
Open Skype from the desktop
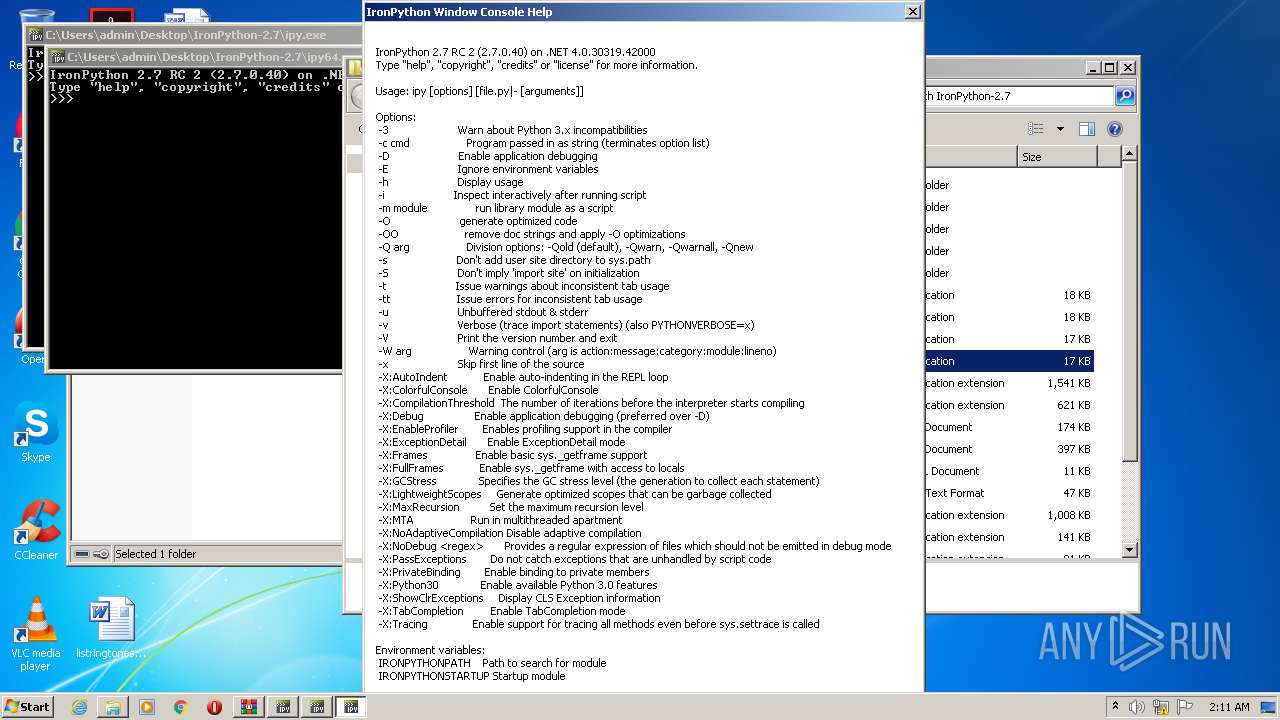pyautogui.click(x=35, y=432)
